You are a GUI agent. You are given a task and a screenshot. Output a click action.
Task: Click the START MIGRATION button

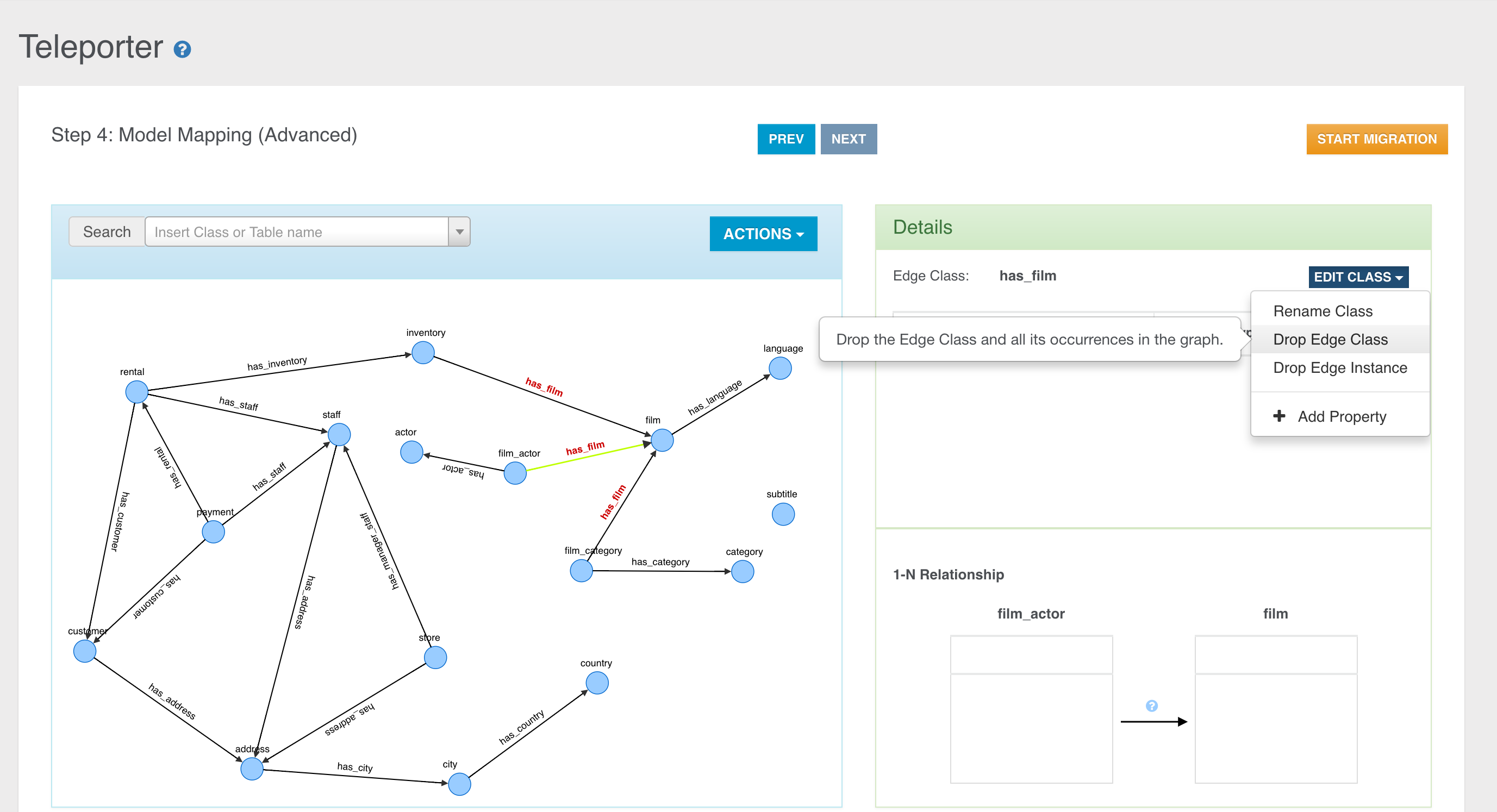pos(1378,139)
